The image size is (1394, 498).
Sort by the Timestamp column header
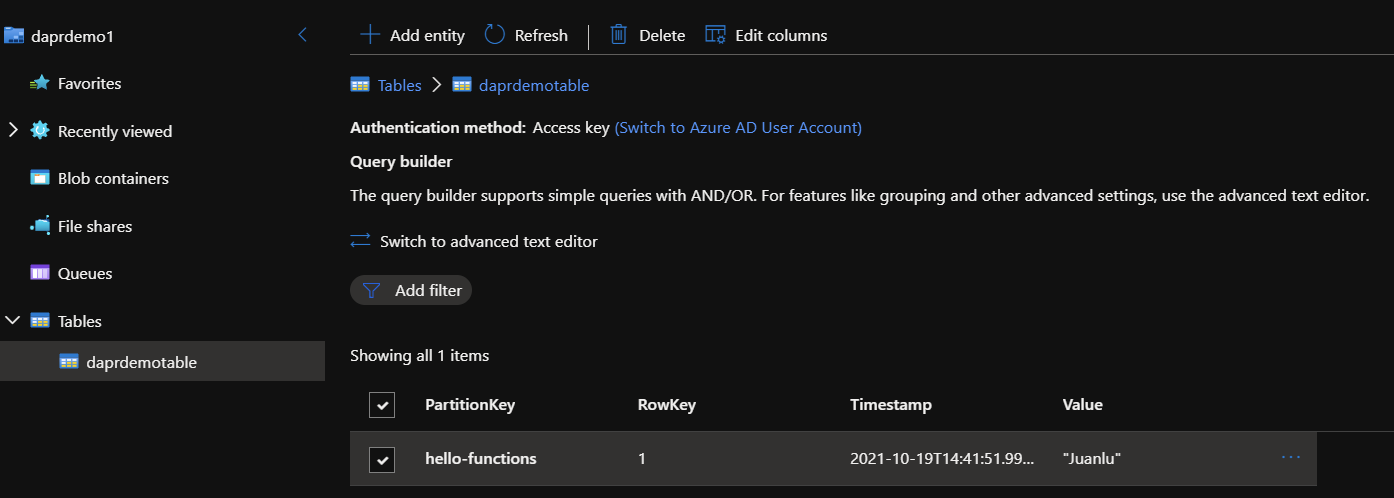pyautogui.click(x=891, y=405)
